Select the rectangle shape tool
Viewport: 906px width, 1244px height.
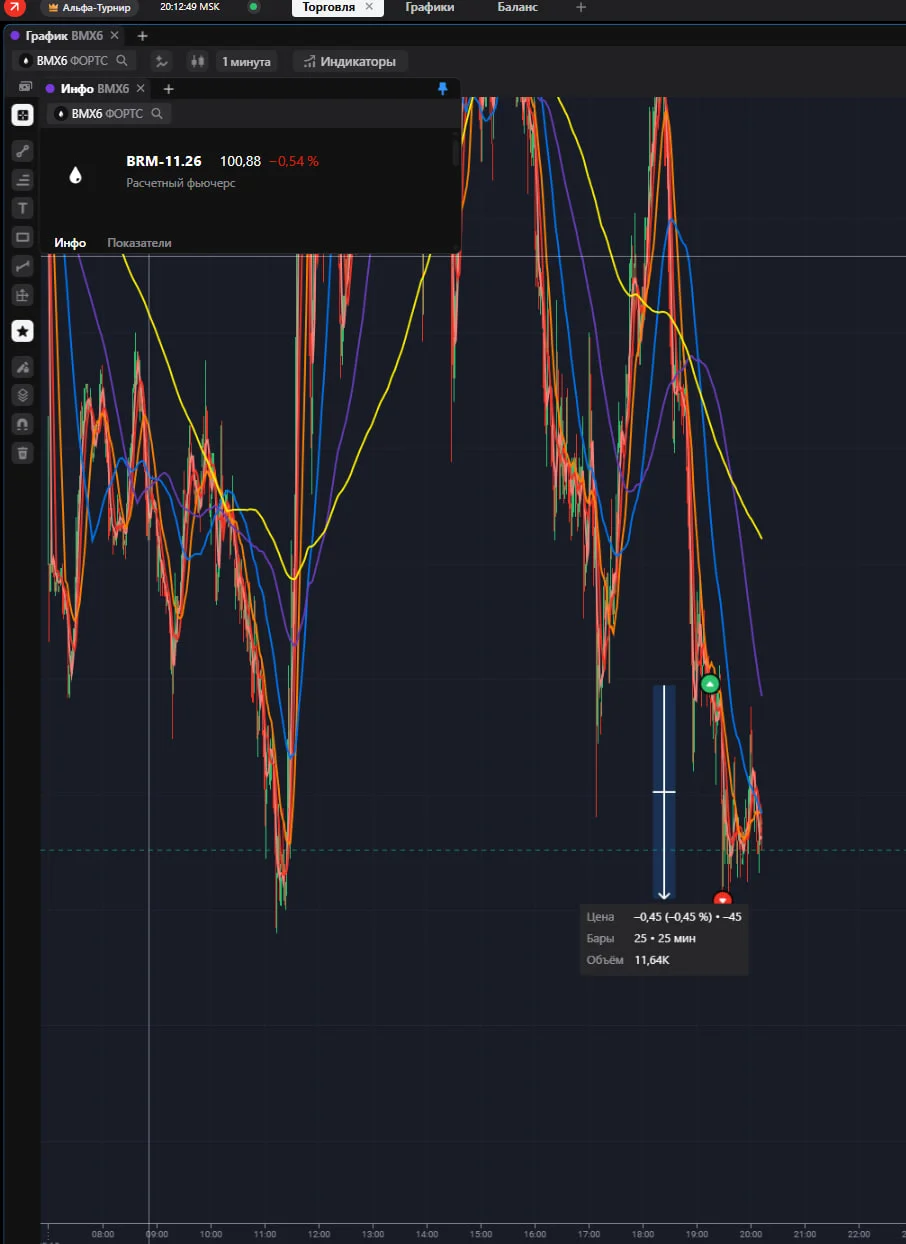[22, 237]
